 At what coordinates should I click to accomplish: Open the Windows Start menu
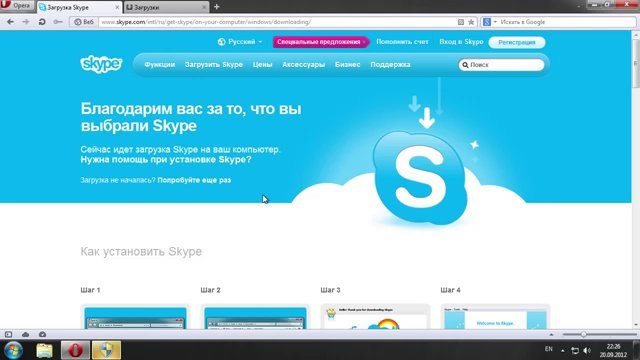[13, 350]
